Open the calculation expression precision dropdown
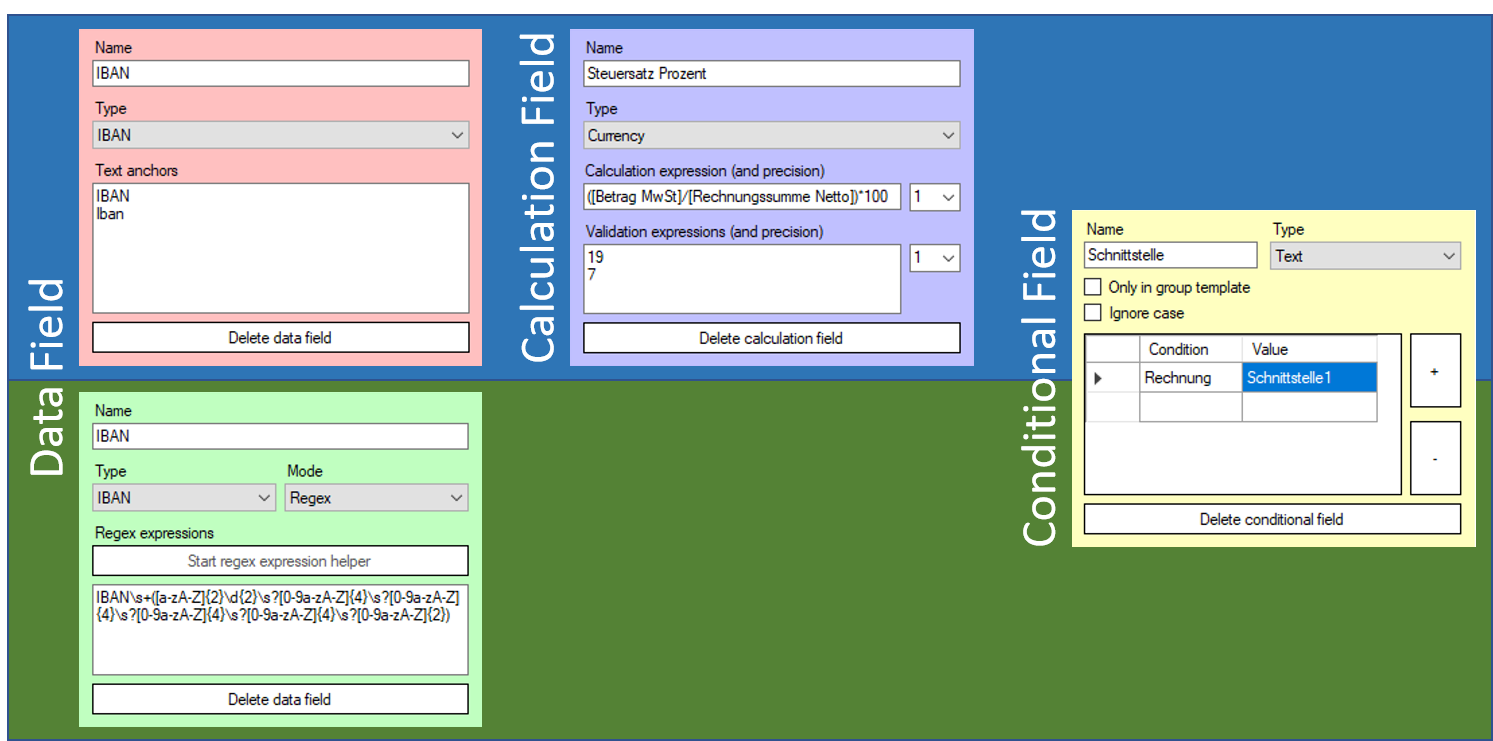The image size is (1493, 741). tap(934, 197)
